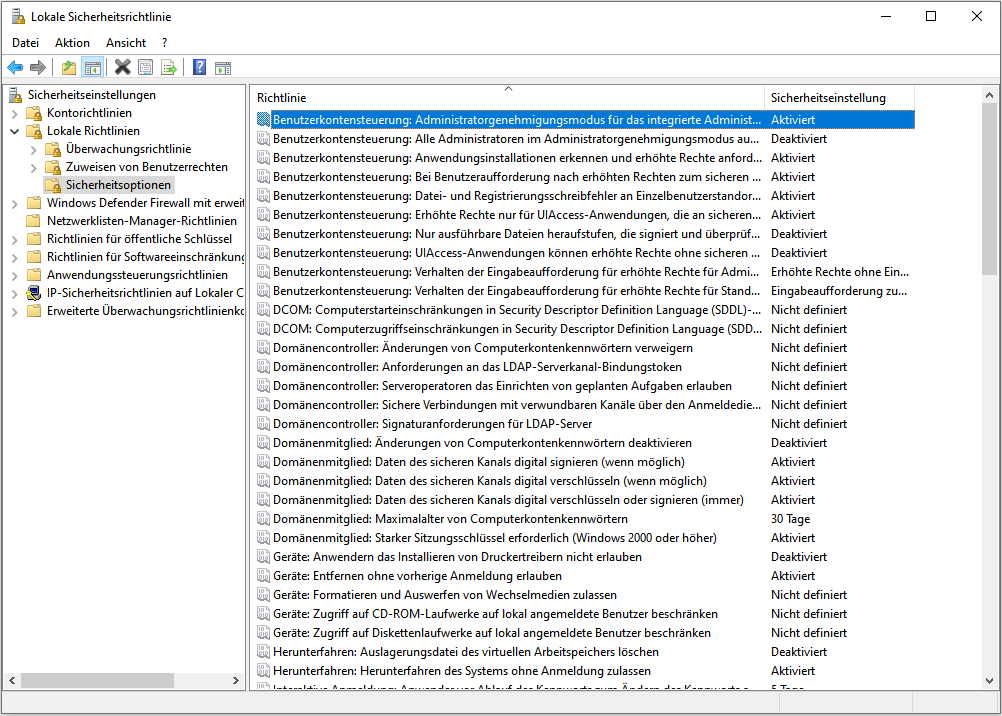Image resolution: width=1002 pixels, height=716 pixels.
Task: Open the Aktion menu
Action: click(72, 43)
